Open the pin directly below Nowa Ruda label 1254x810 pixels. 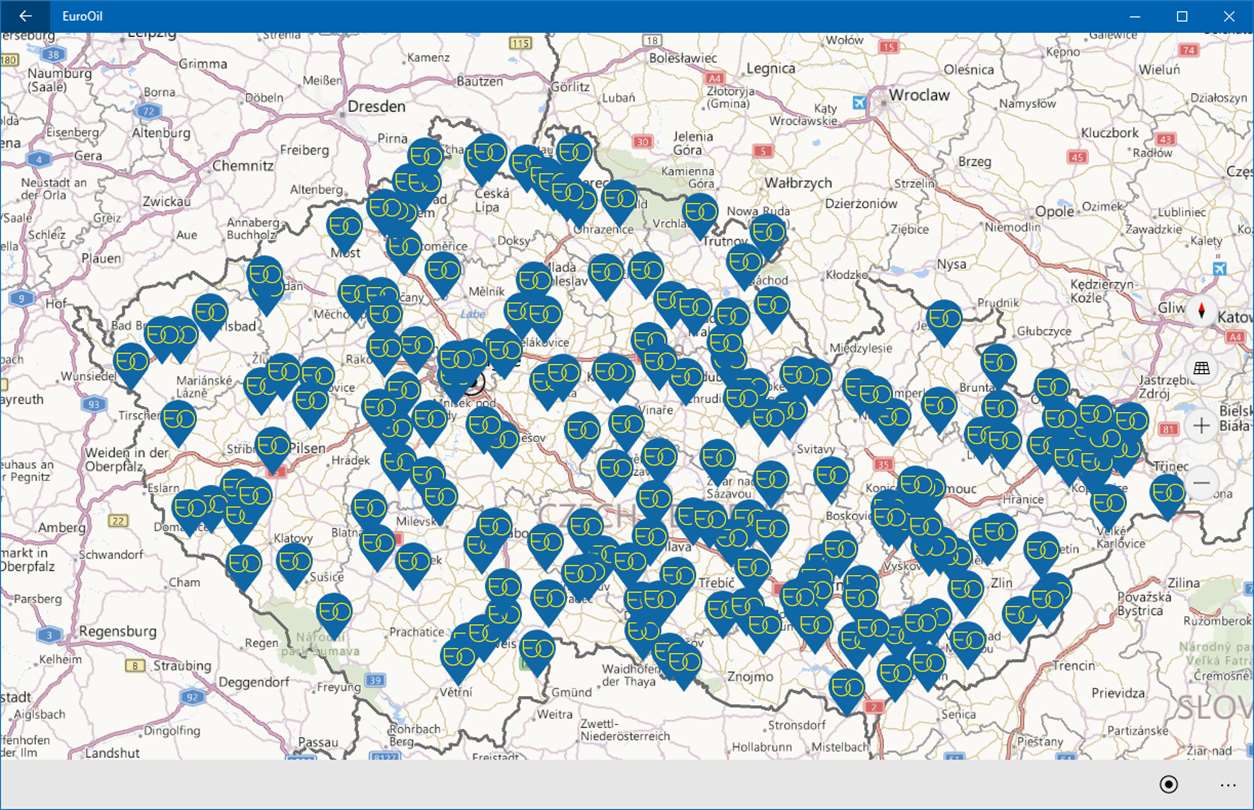[768, 238]
